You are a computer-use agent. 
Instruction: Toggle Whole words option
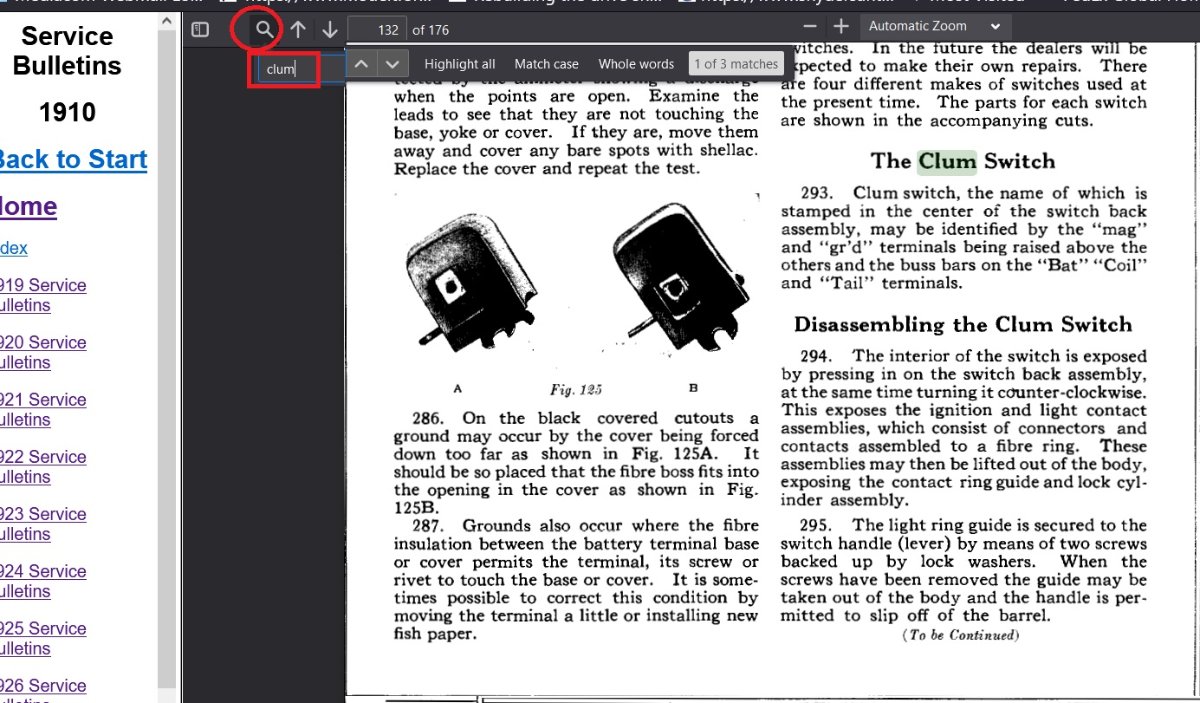(636, 64)
